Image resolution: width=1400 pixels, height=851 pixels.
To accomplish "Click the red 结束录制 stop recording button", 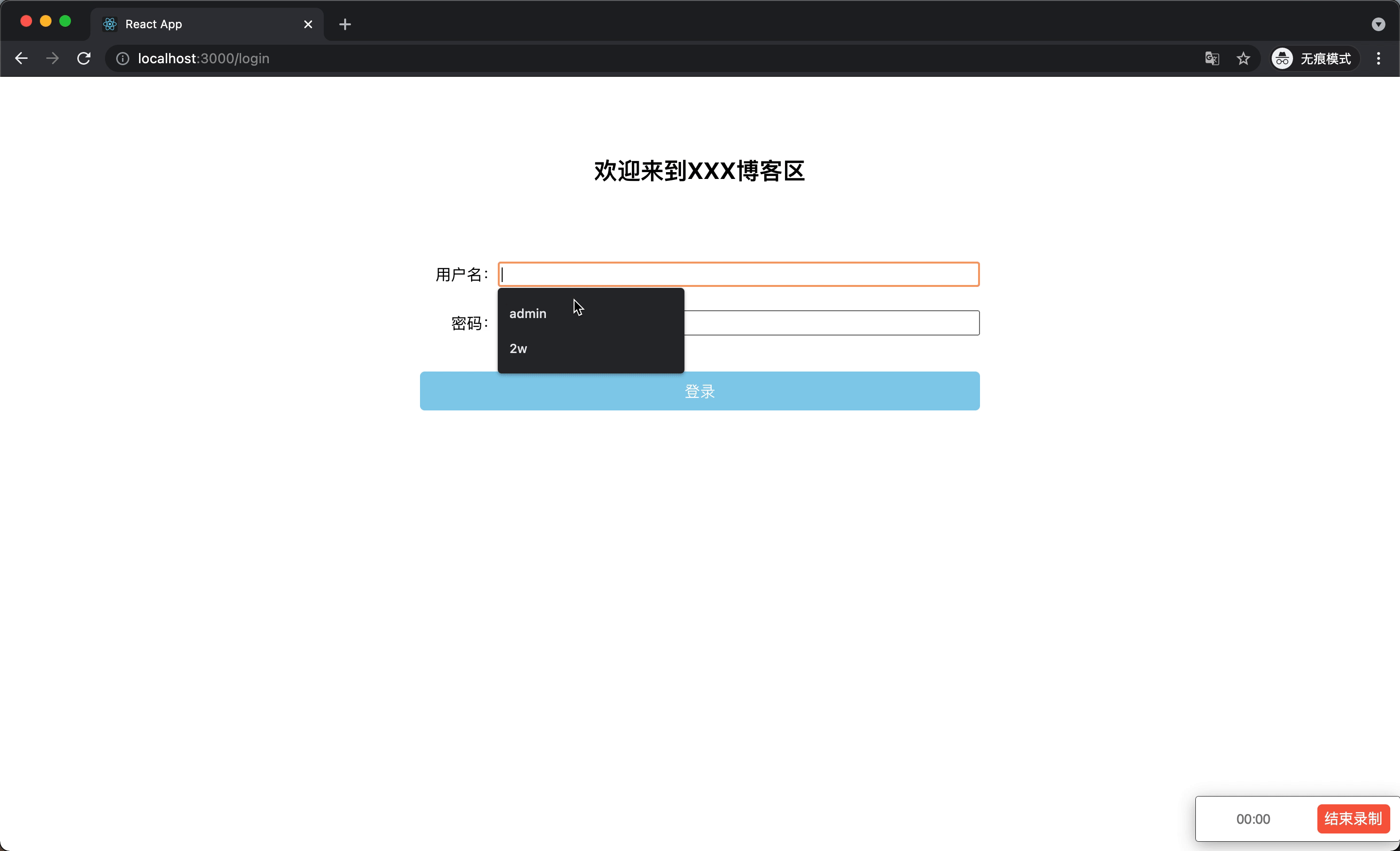I will click(x=1353, y=818).
